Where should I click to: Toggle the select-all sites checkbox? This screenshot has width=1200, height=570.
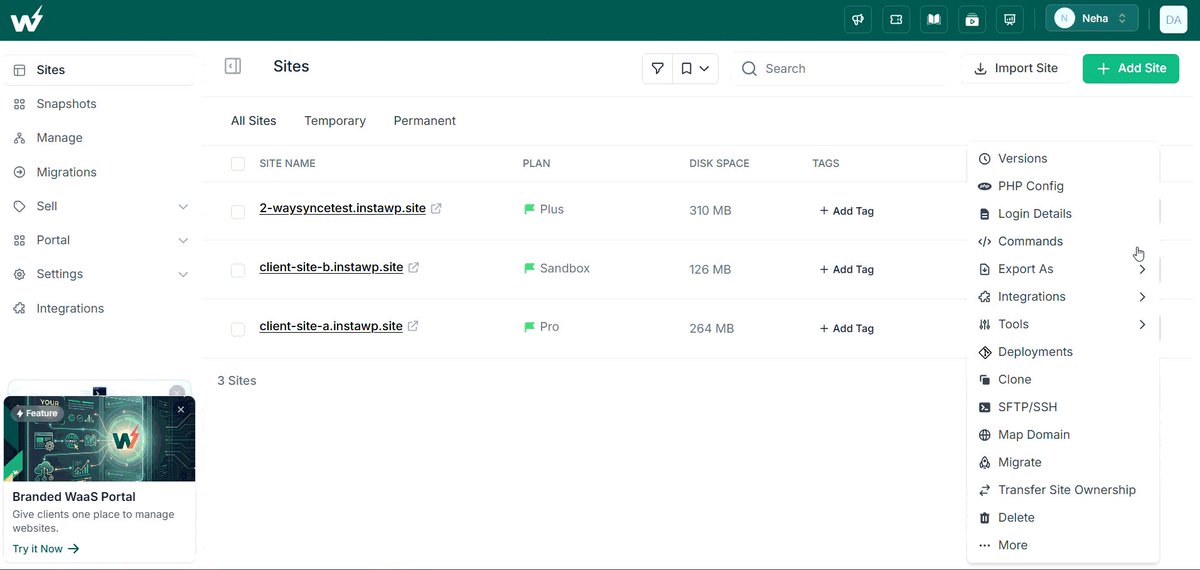pyautogui.click(x=238, y=164)
